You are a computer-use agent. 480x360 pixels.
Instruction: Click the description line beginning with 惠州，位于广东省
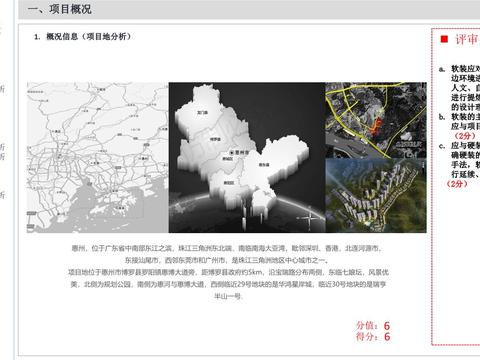click(x=227, y=248)
